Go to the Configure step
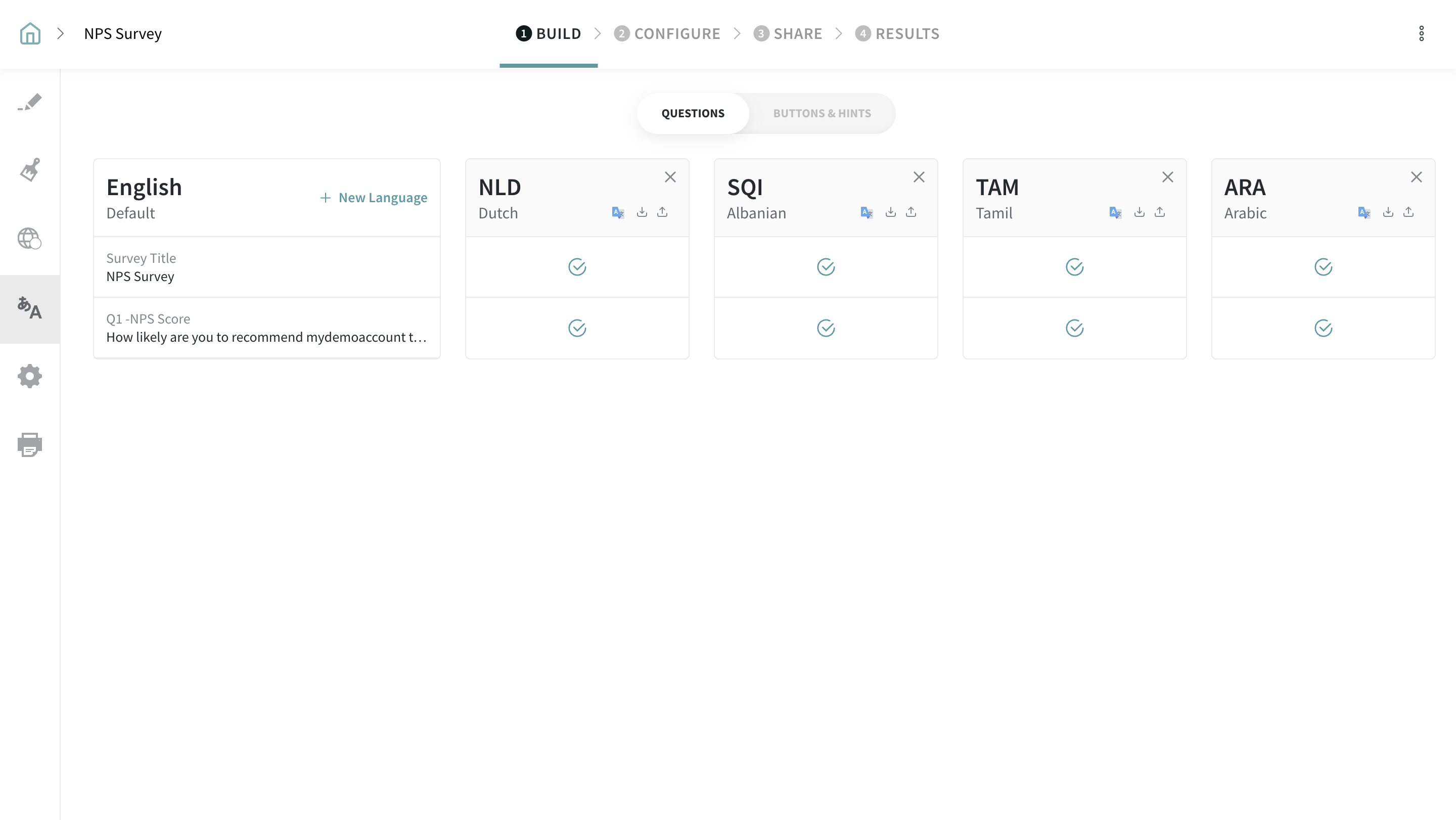Screen dimensions: 1456x820 (667, 33)
